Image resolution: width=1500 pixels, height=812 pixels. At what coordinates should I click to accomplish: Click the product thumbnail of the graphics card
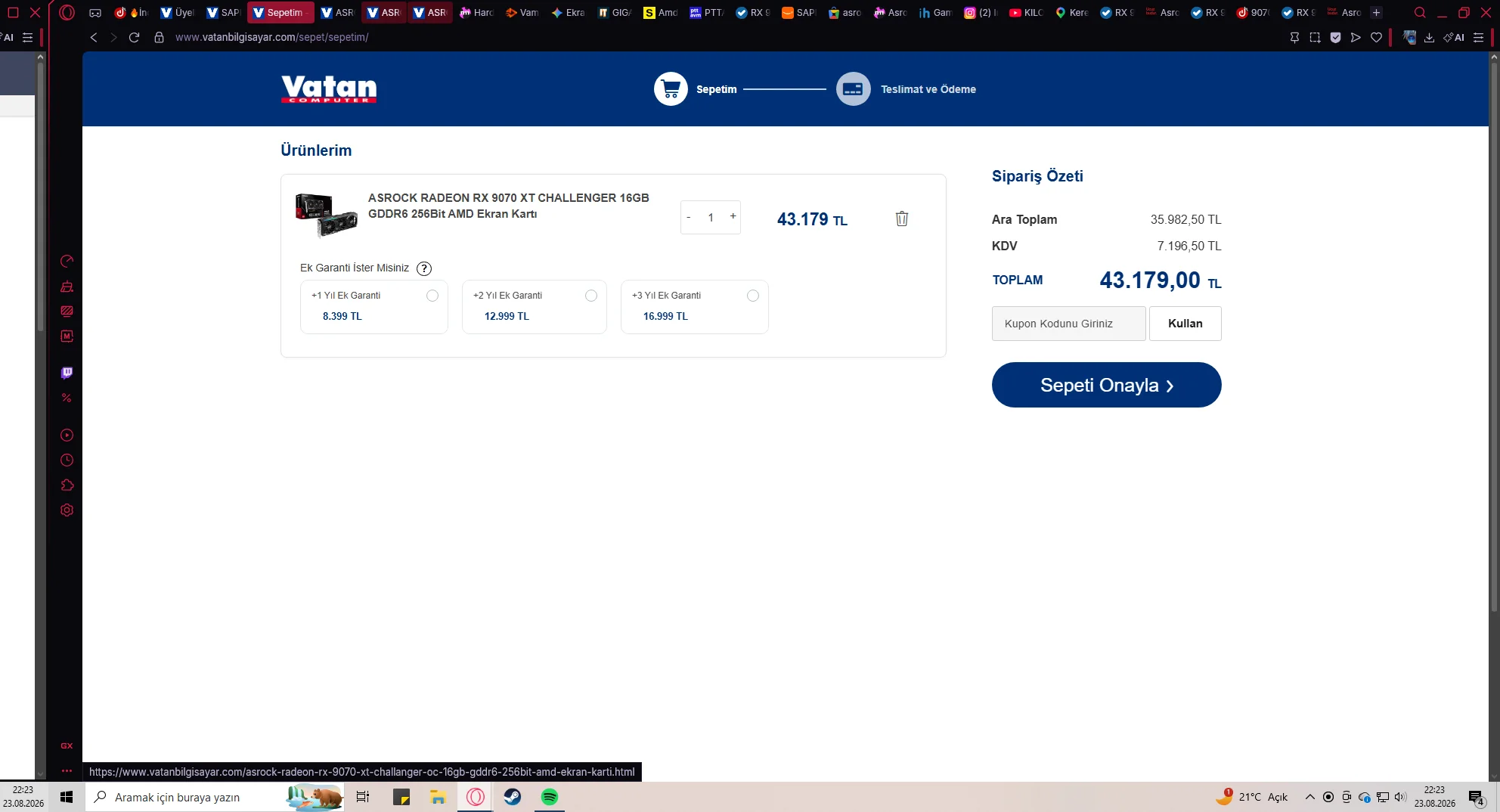click(x=327, y=215)
